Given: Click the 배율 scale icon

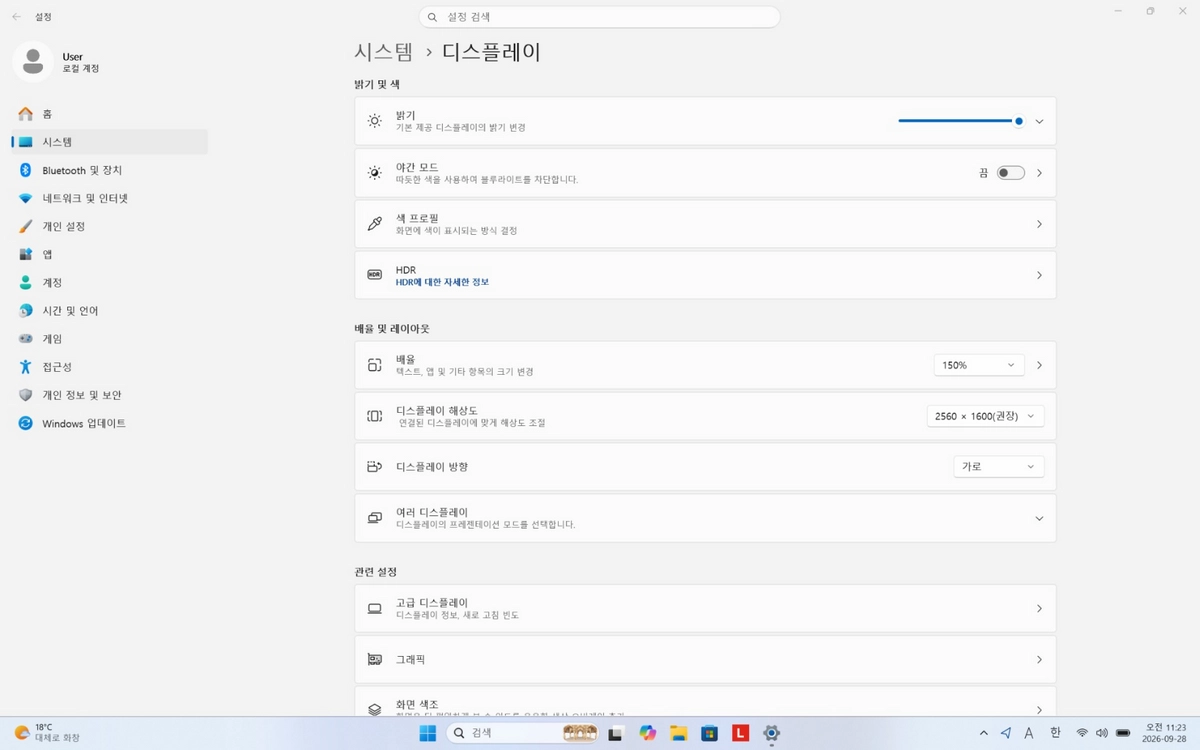Looking at the screenshot, I should point(374,365).
